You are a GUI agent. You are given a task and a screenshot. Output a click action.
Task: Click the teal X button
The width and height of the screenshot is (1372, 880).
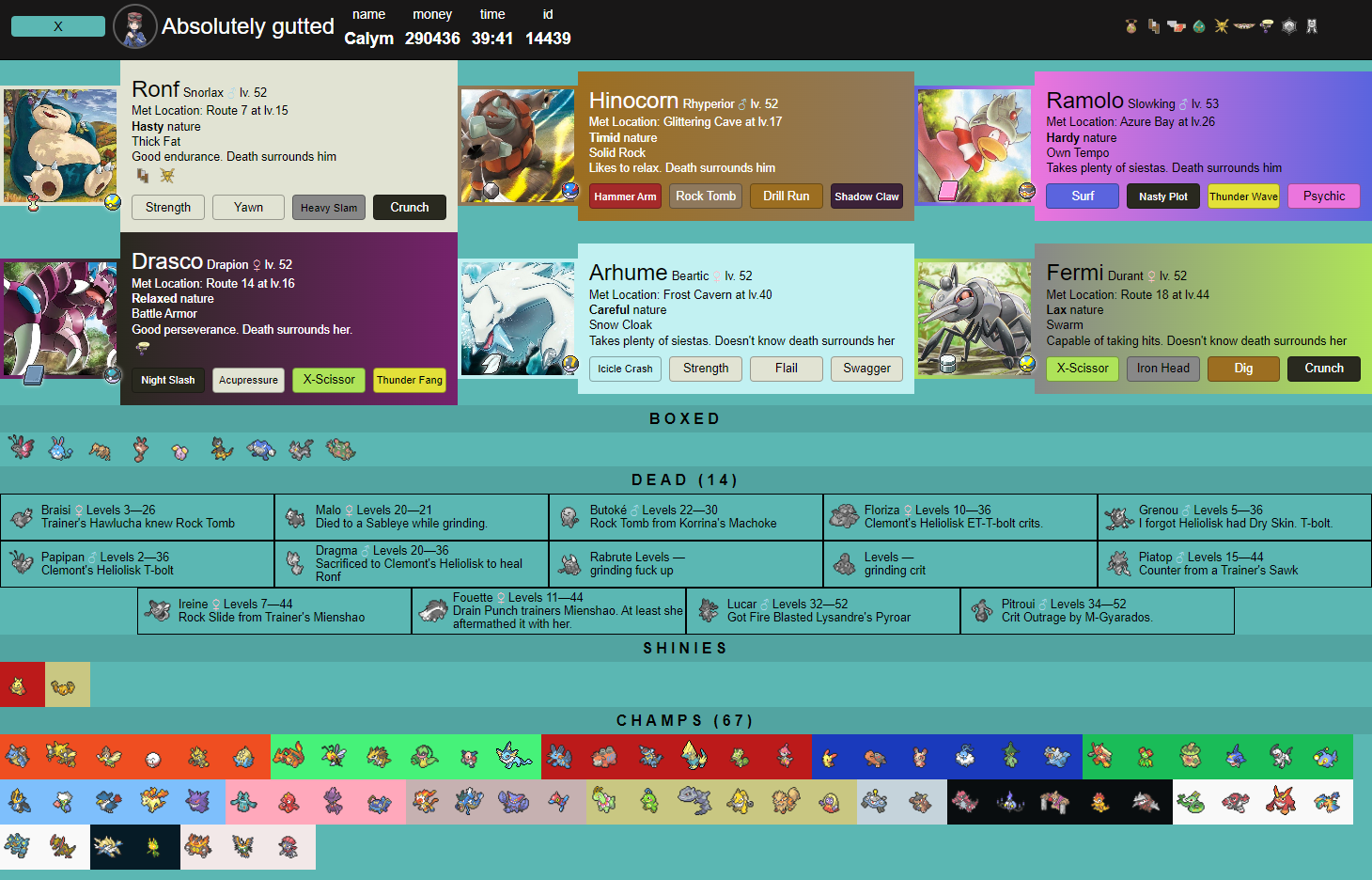tap(58, 26)
